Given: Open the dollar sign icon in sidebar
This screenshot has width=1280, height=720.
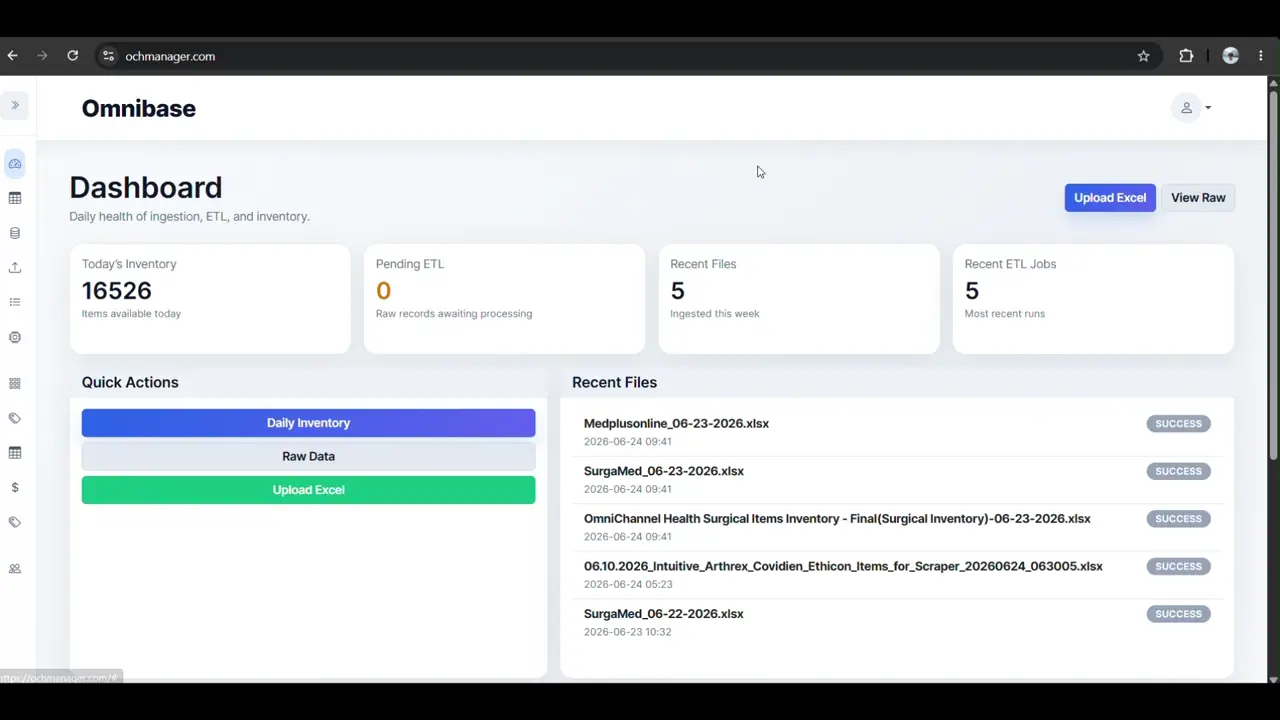Looking at the screenshot, I should [x=15, y=487].
